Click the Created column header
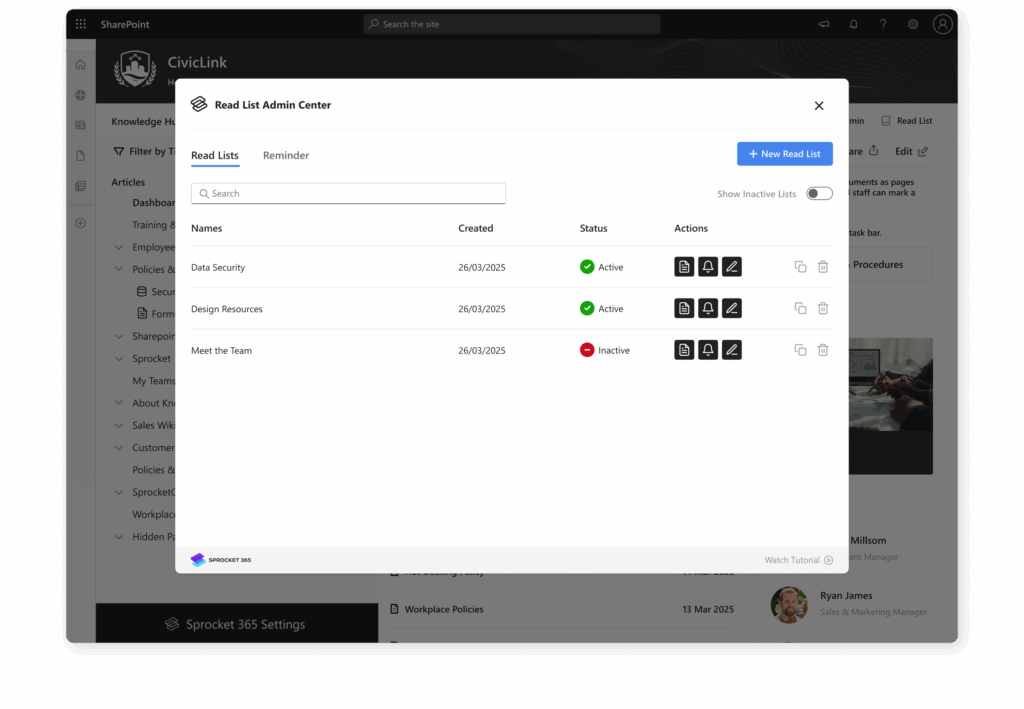Screen dimensions: 1024x709 475,228
